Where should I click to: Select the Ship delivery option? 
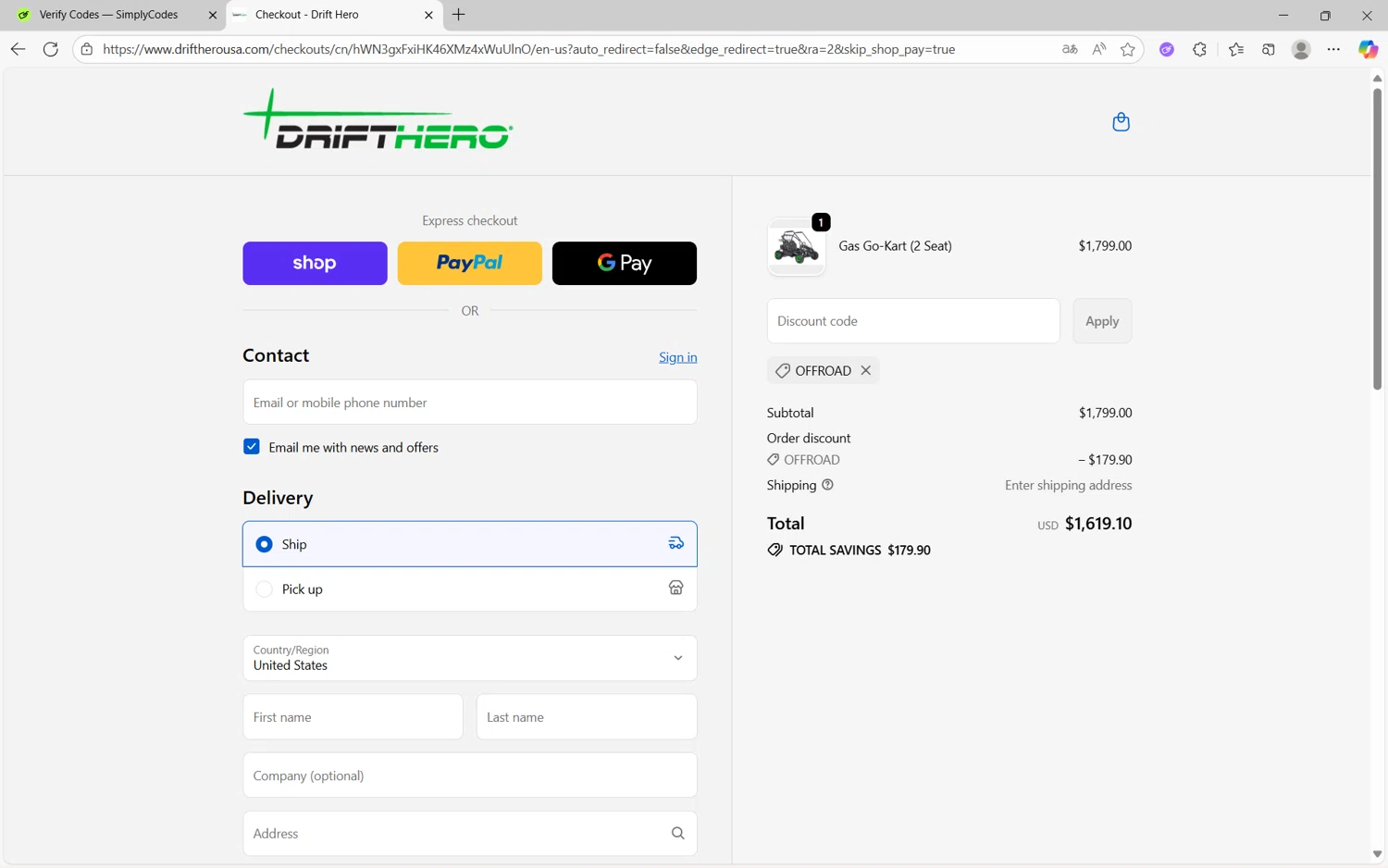tap(470, 544)
